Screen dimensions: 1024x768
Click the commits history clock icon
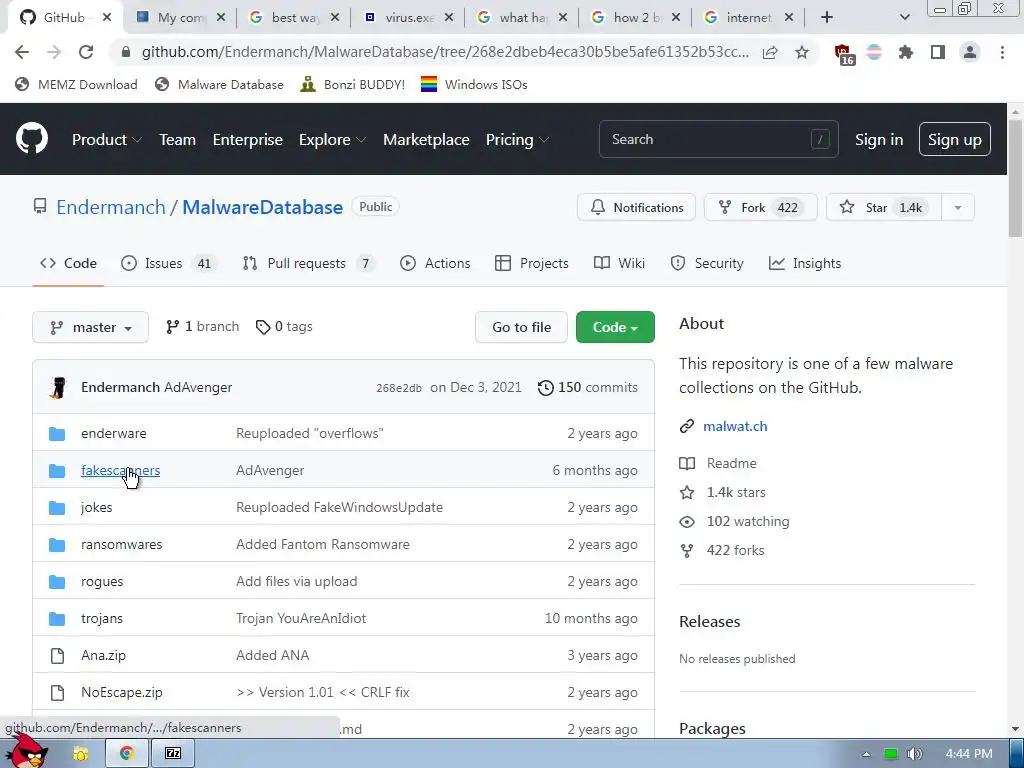coord(545,388)
